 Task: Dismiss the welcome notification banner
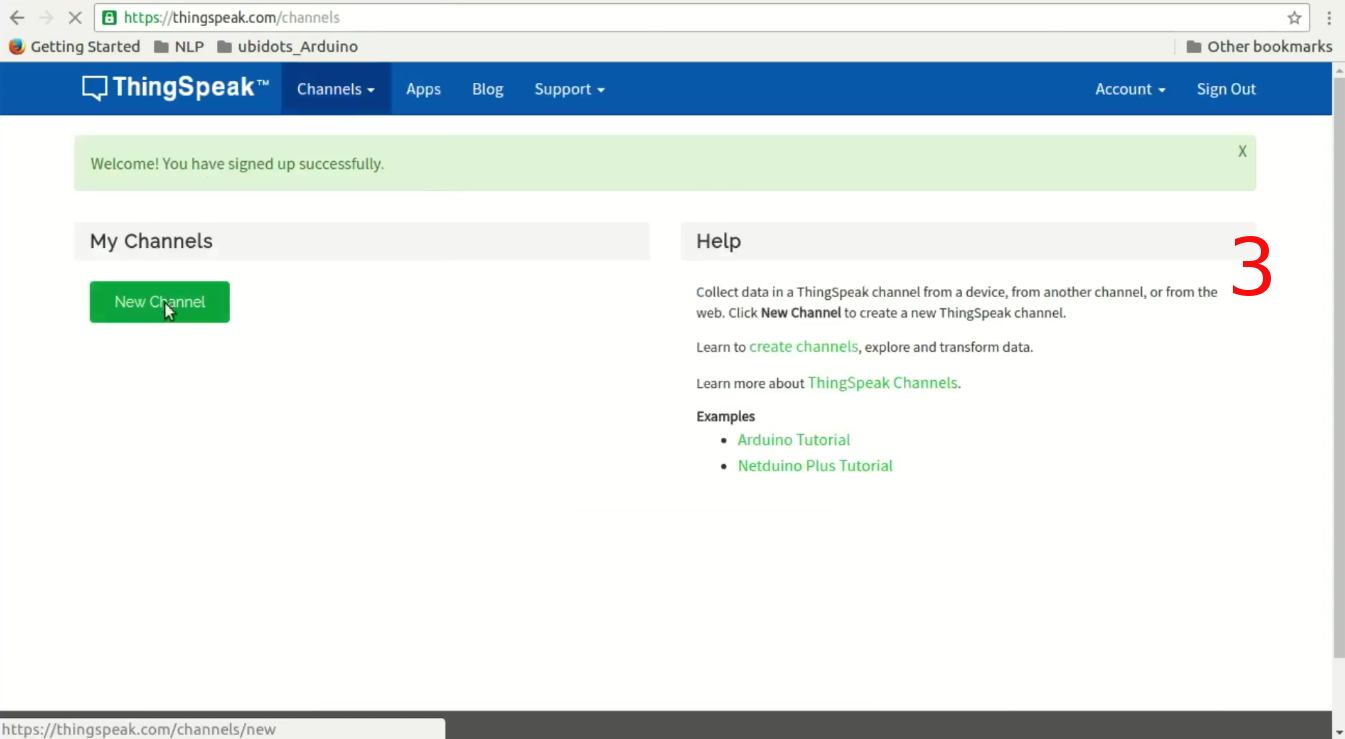[1242, 151]
